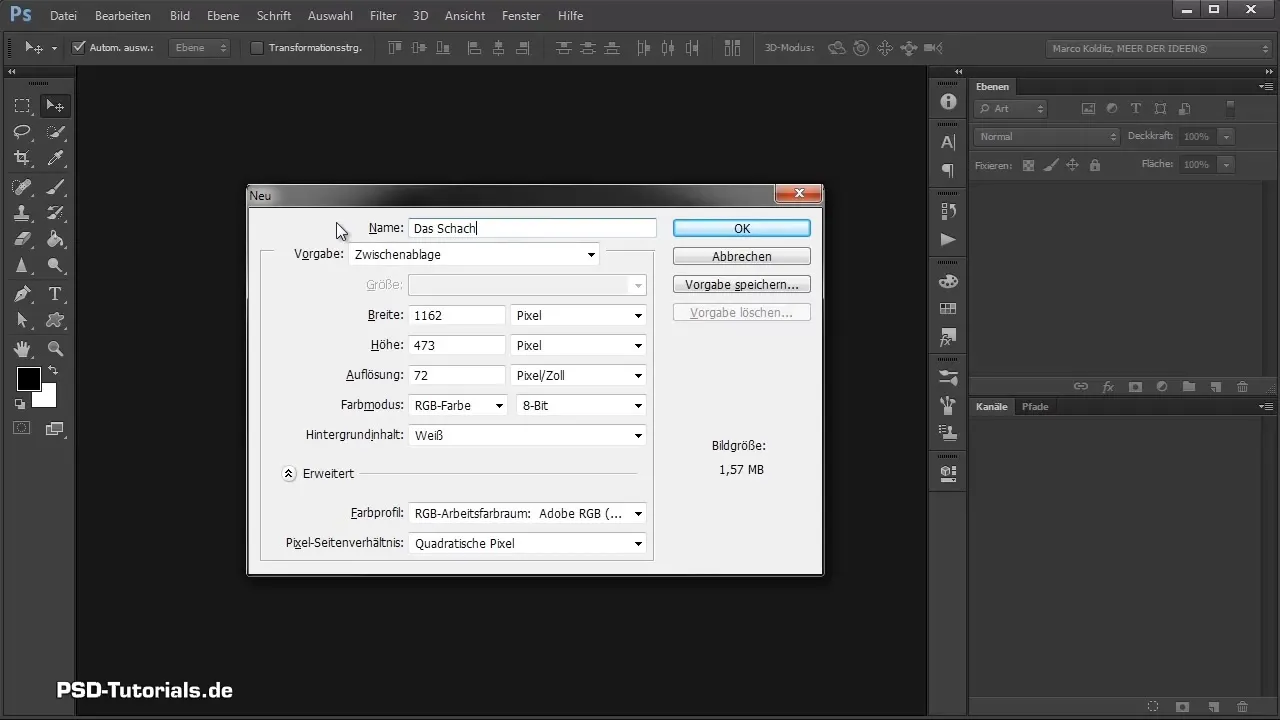Confirm the new document with OK
This screenshot has width=1280, height=720.
pos(742,228)
